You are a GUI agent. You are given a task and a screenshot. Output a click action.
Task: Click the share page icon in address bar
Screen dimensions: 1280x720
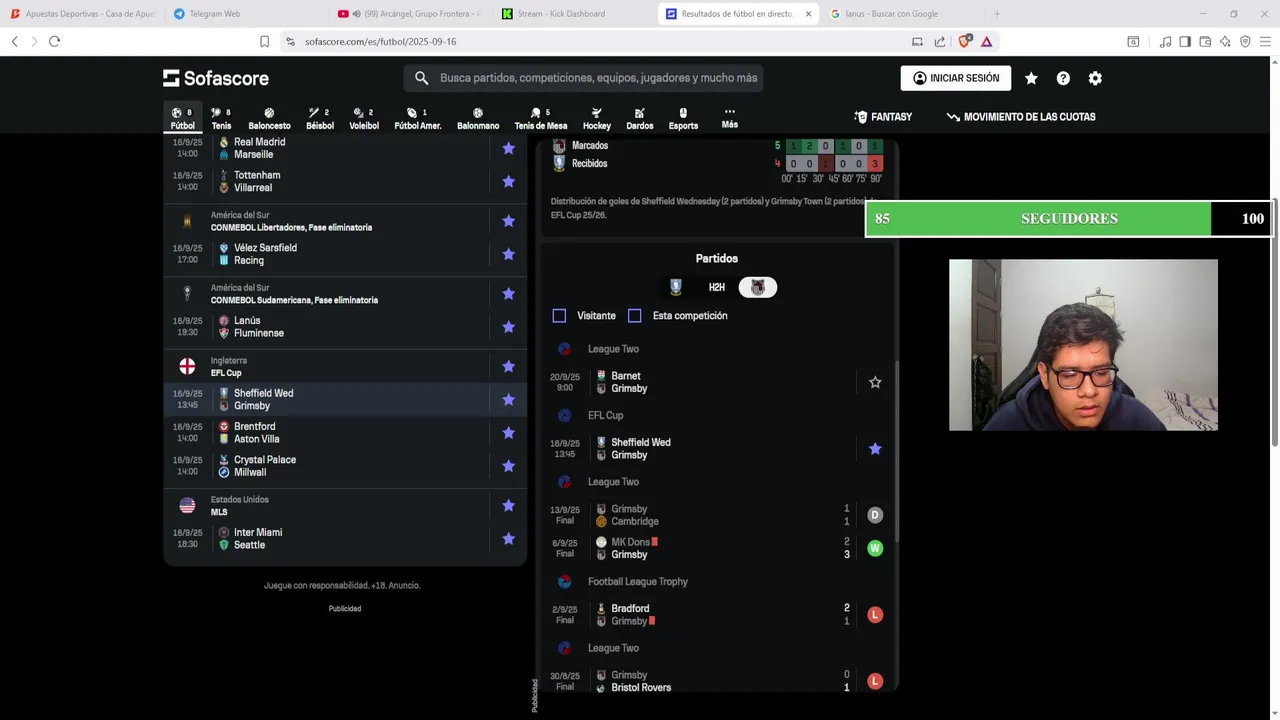(939, 41)
